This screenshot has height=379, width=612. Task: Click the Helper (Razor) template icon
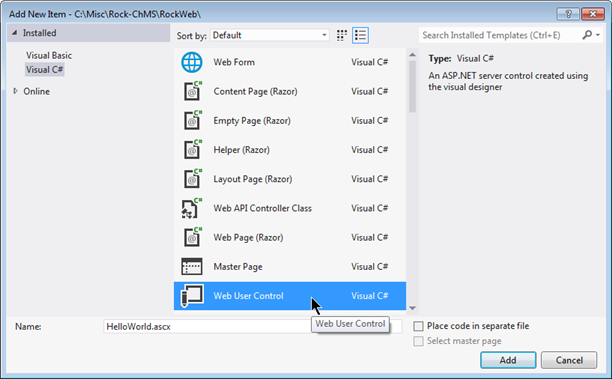coord(193,149)
